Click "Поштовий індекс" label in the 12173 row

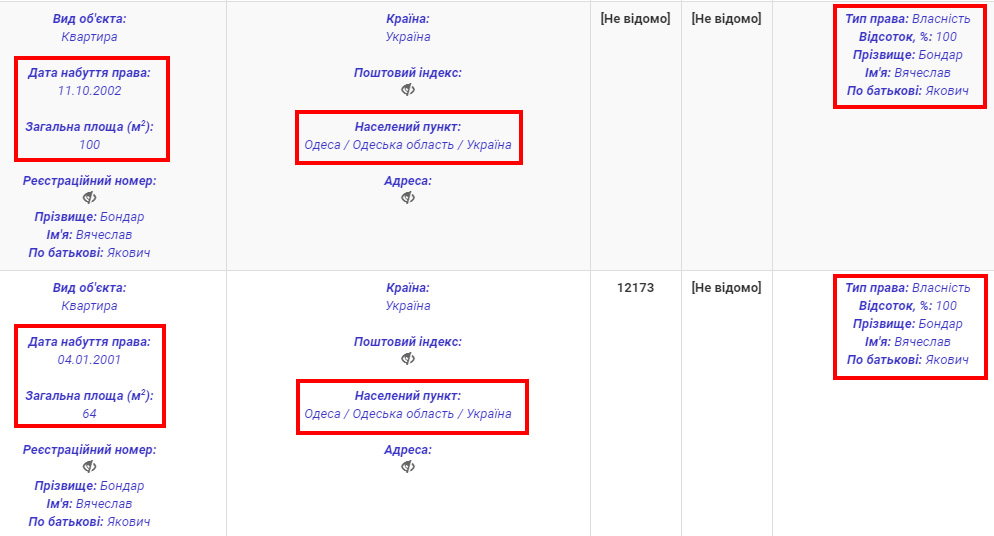408,342
